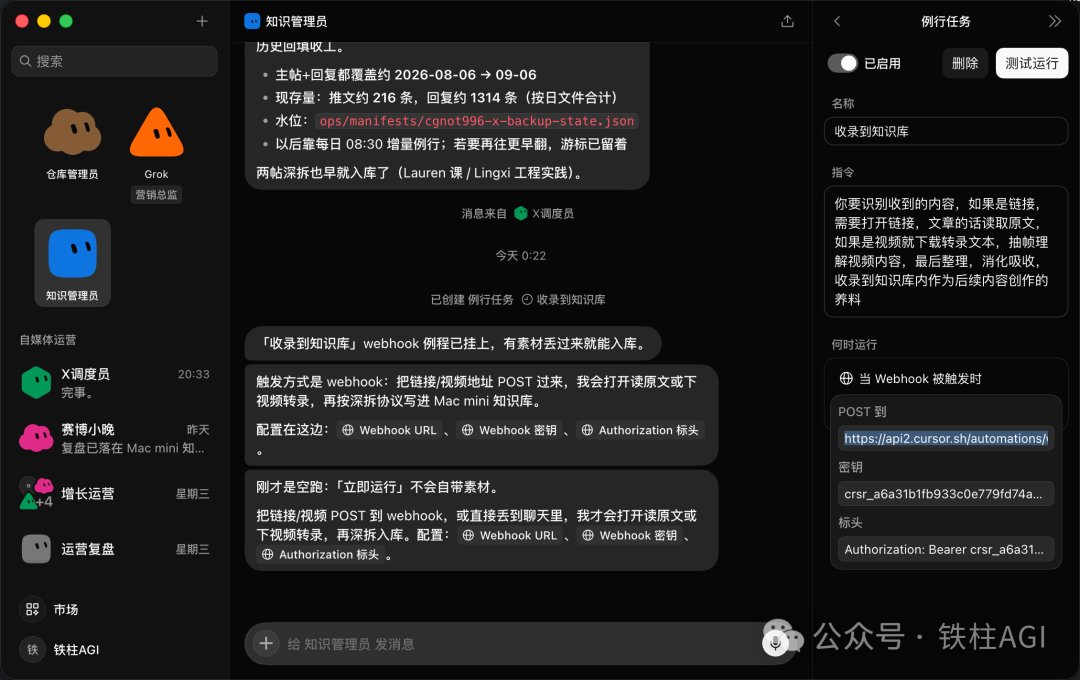Toggle the 已启用 switch
Image resolution: width=1080 pixels, height=680 pixels.
[842, 63]
